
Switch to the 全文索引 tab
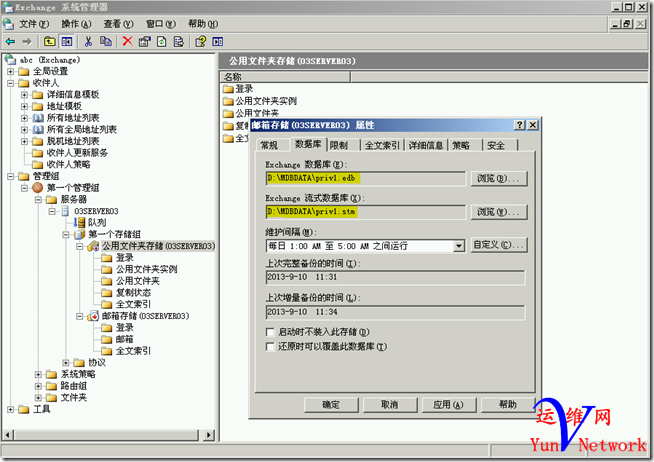click(x=382, y=145)
